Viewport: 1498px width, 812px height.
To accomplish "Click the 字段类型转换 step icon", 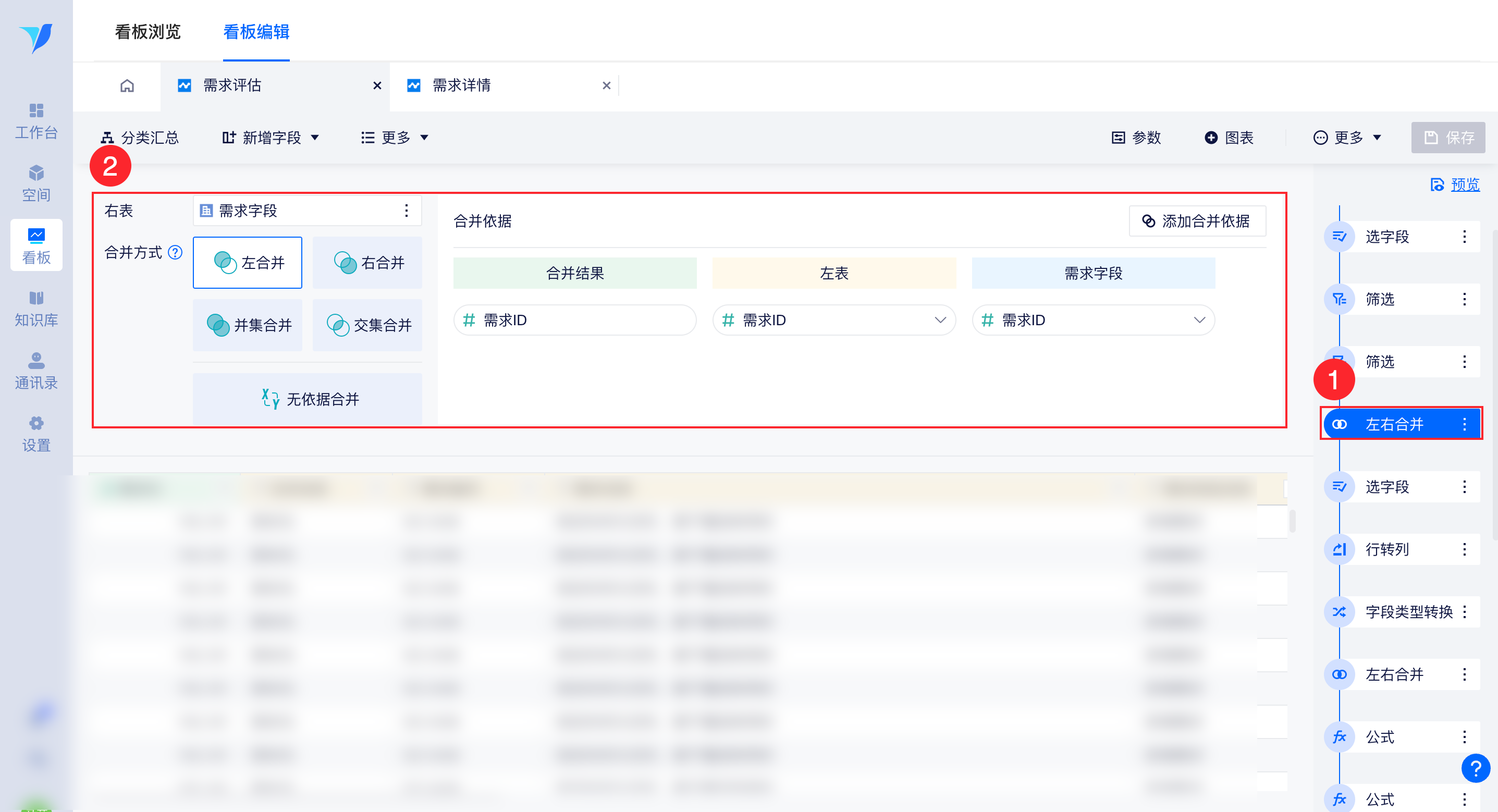I will [x=1339, y=612].
